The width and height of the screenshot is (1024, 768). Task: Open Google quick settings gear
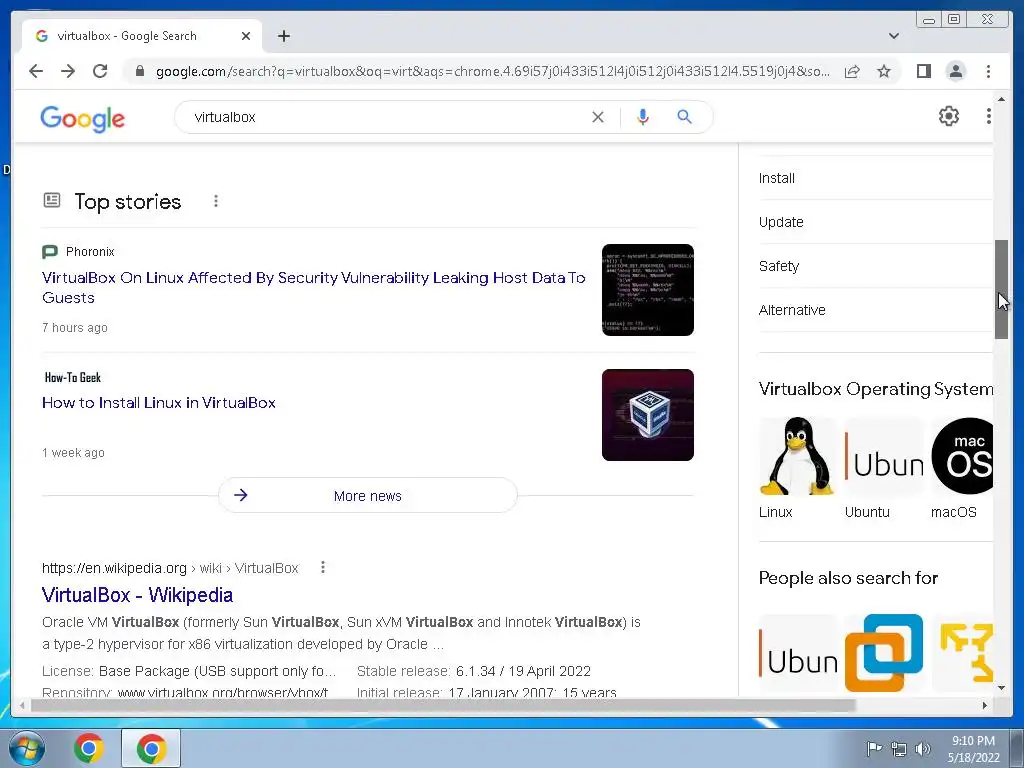(948, 116)
